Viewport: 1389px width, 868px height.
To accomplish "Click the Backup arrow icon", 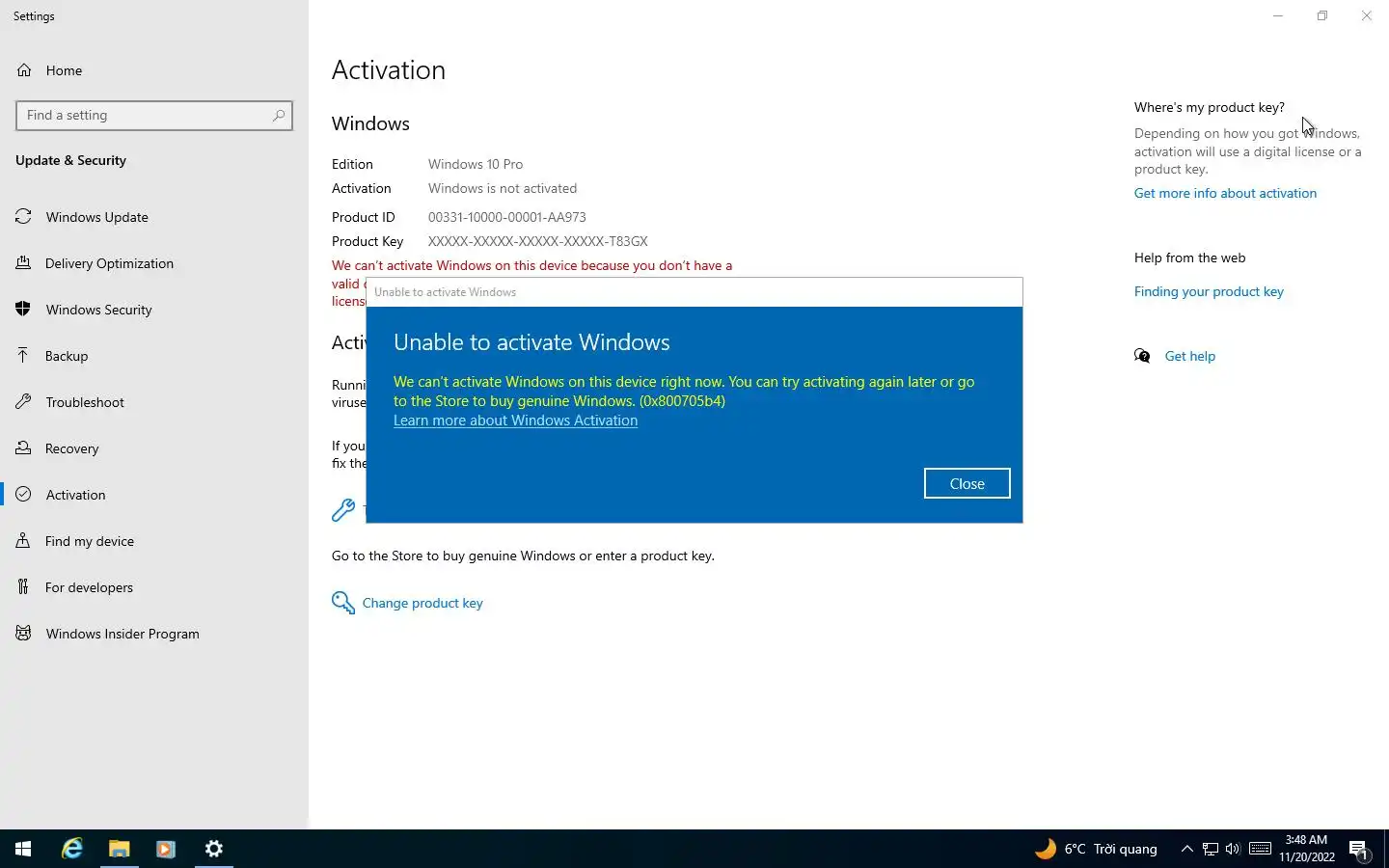I will (x=24, y=356).
